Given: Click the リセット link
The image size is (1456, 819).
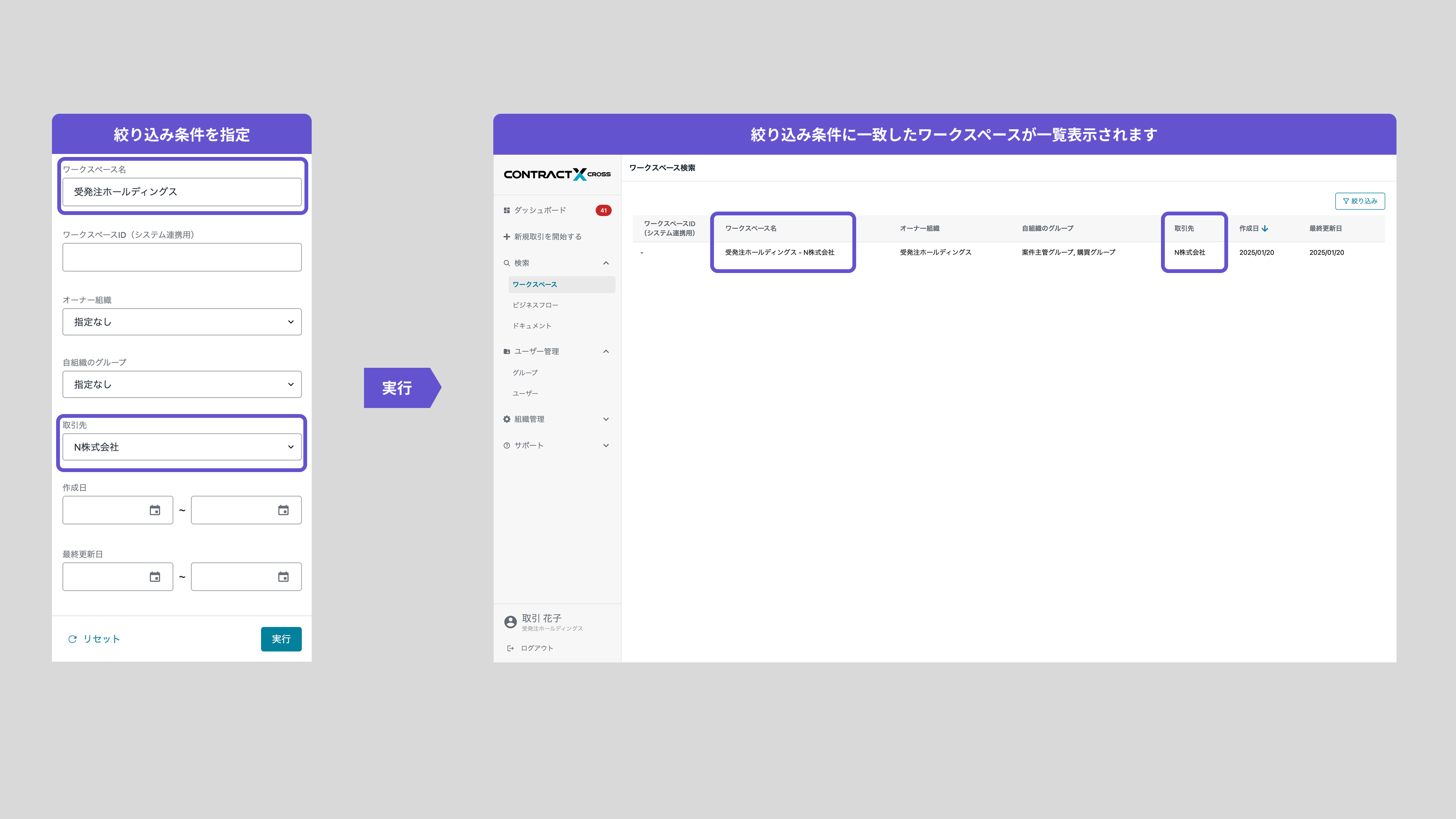Looking at the screenshot, I should tap(94, 639).
